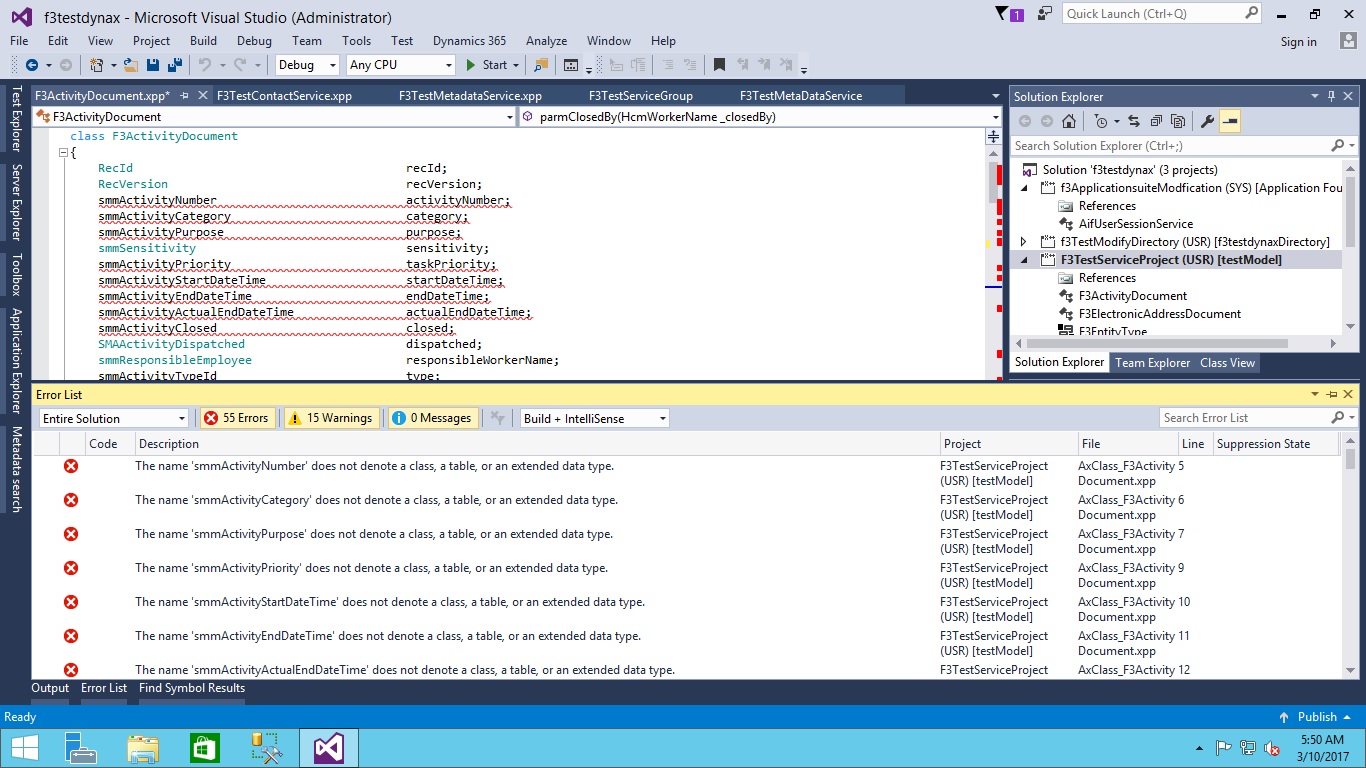Expand the f3TestModifyDirectory project node
Screen dimensions: 1366x768
point(1022,240)
